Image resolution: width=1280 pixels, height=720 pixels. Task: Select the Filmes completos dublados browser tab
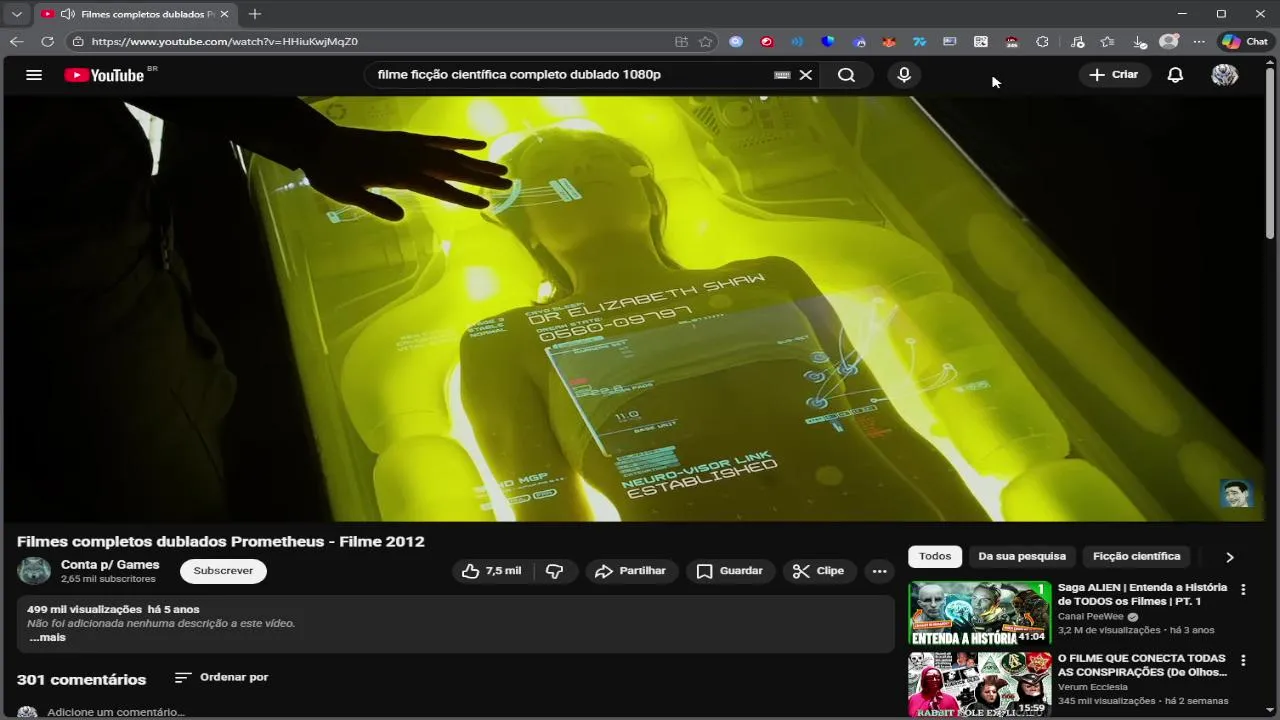(x=136, y=14)
